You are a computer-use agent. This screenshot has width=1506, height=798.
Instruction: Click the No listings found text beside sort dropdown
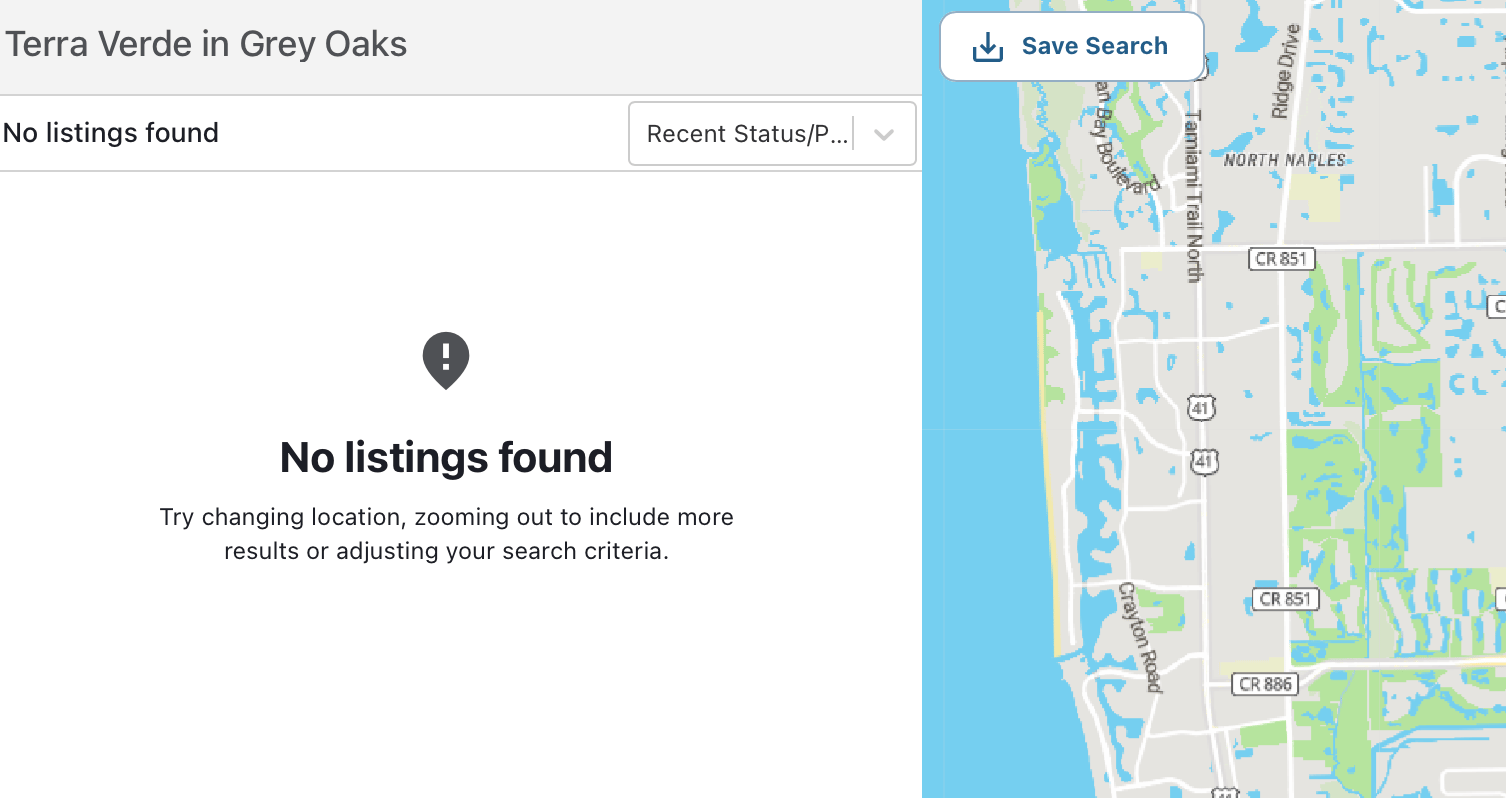coord(111,133)
